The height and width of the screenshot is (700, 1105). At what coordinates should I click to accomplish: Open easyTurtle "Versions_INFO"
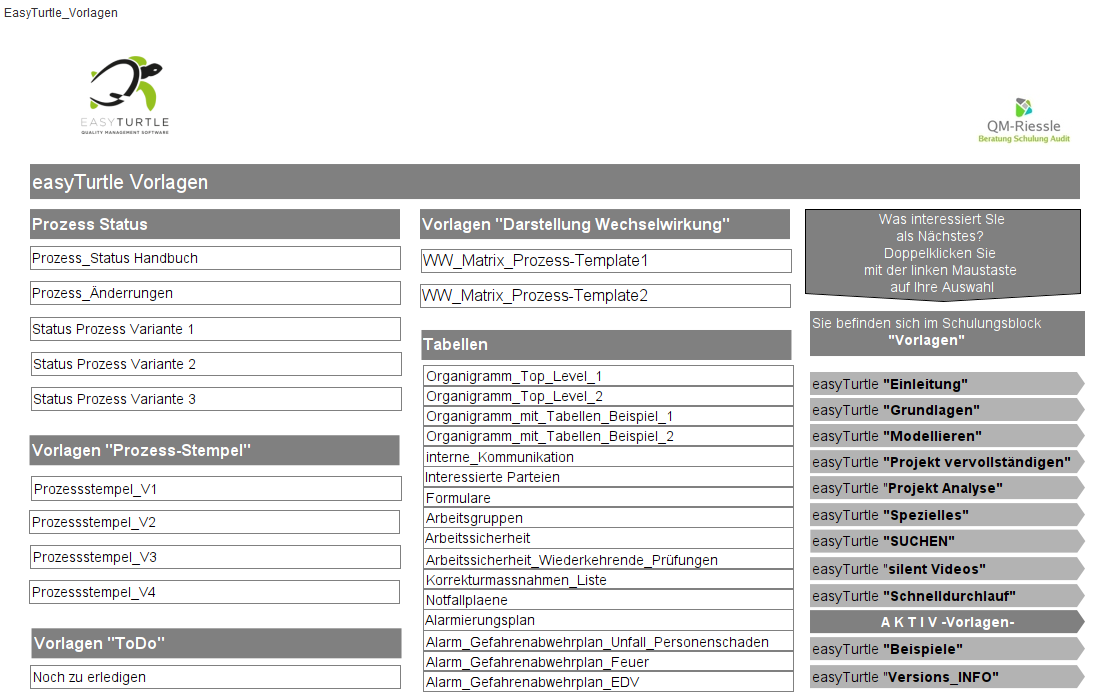click(x=946, y=677)
